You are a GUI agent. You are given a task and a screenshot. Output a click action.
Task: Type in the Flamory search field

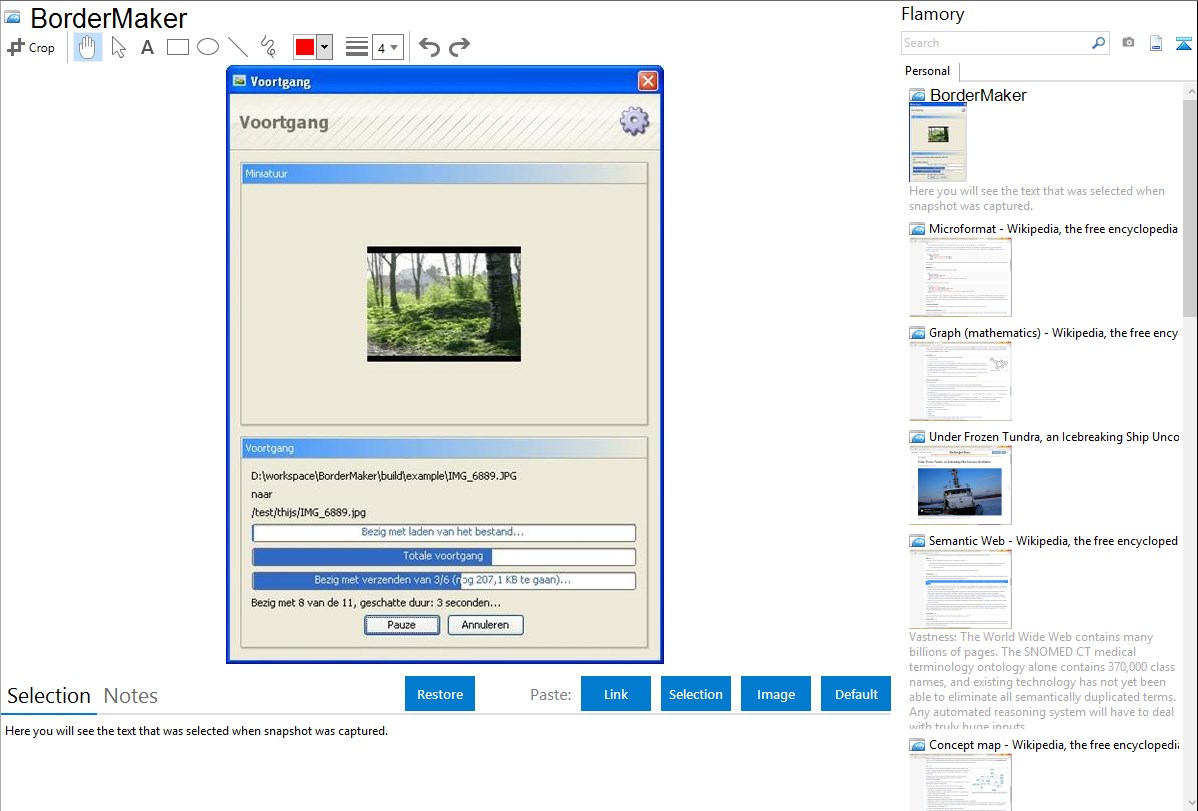pos(995,43)
